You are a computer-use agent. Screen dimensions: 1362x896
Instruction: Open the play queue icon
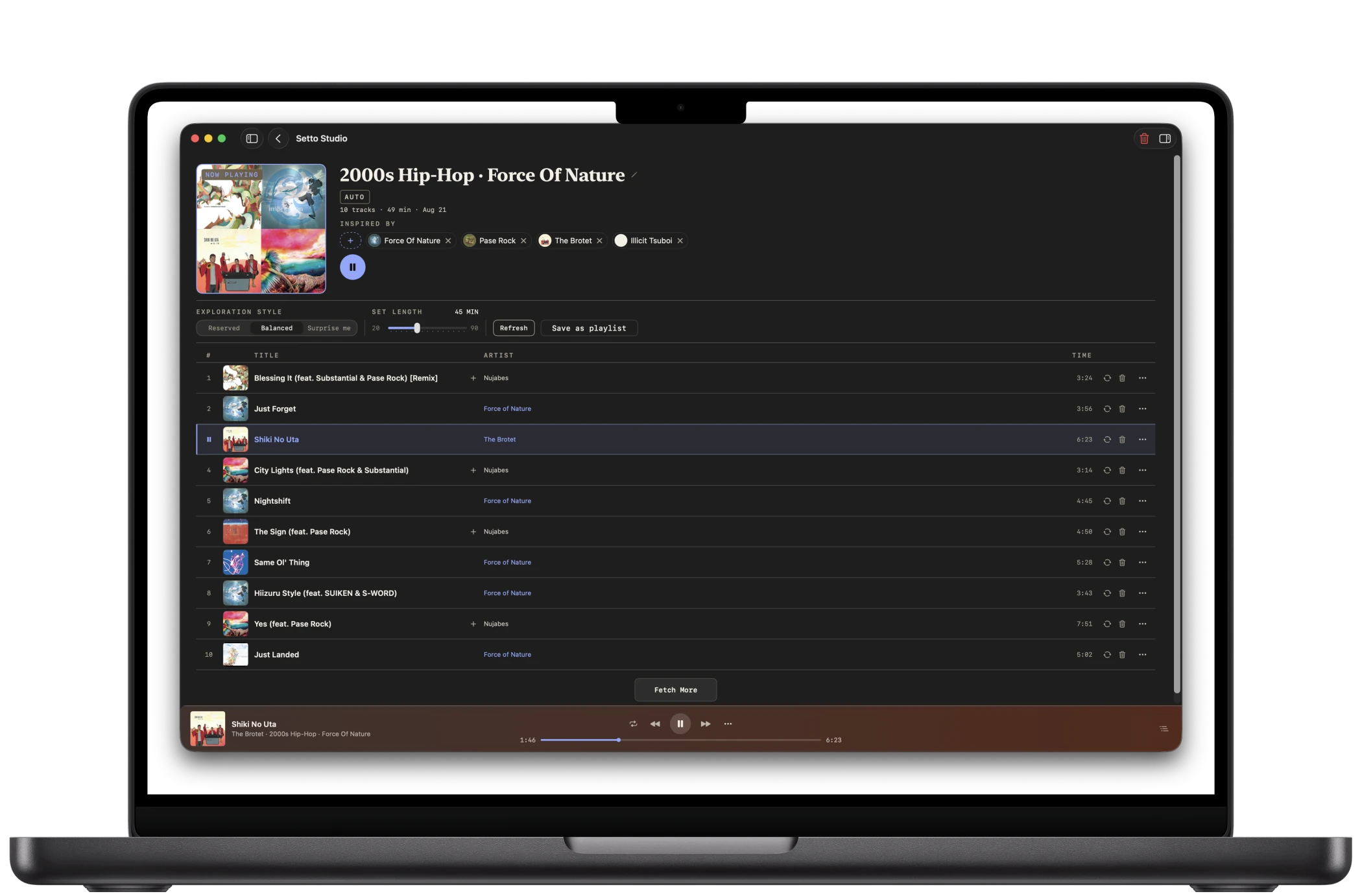click(1164, 729)
